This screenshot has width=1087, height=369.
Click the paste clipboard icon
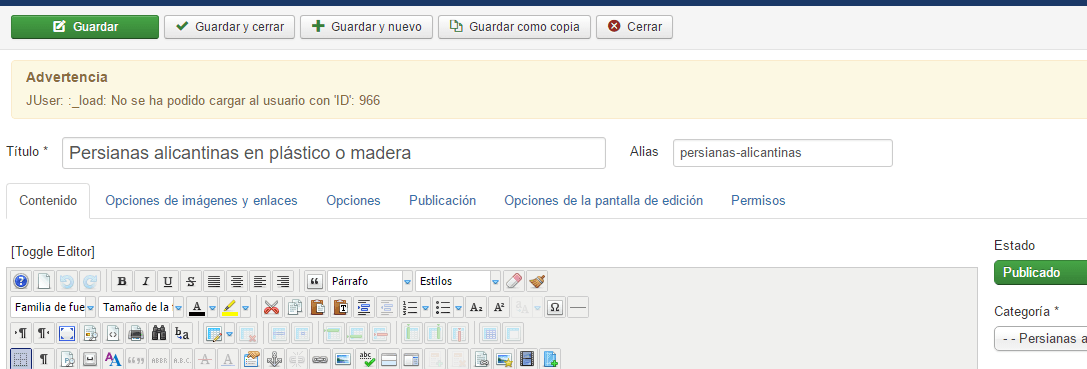318,307
